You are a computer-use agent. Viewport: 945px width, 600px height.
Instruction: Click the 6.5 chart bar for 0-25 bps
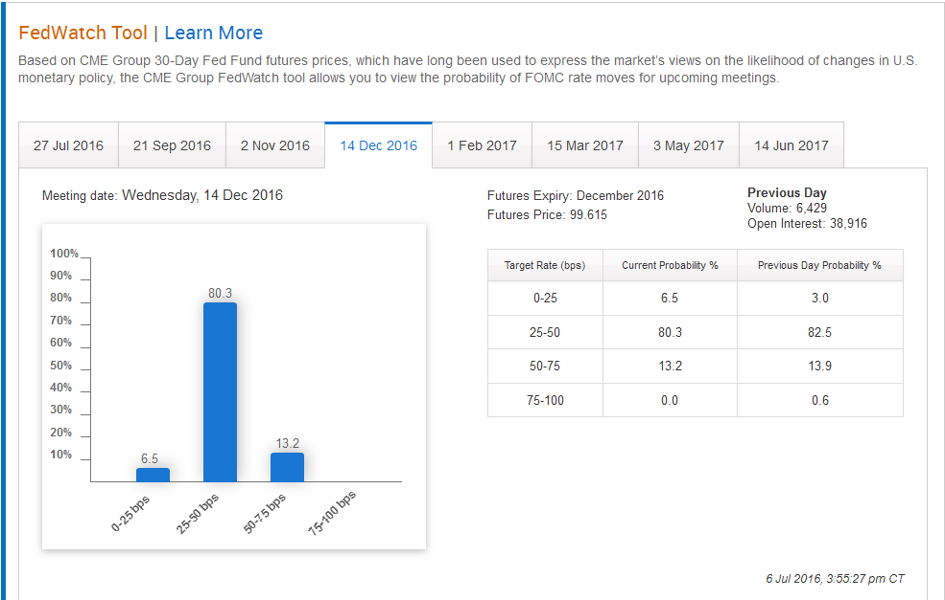(x=153, y=475)
